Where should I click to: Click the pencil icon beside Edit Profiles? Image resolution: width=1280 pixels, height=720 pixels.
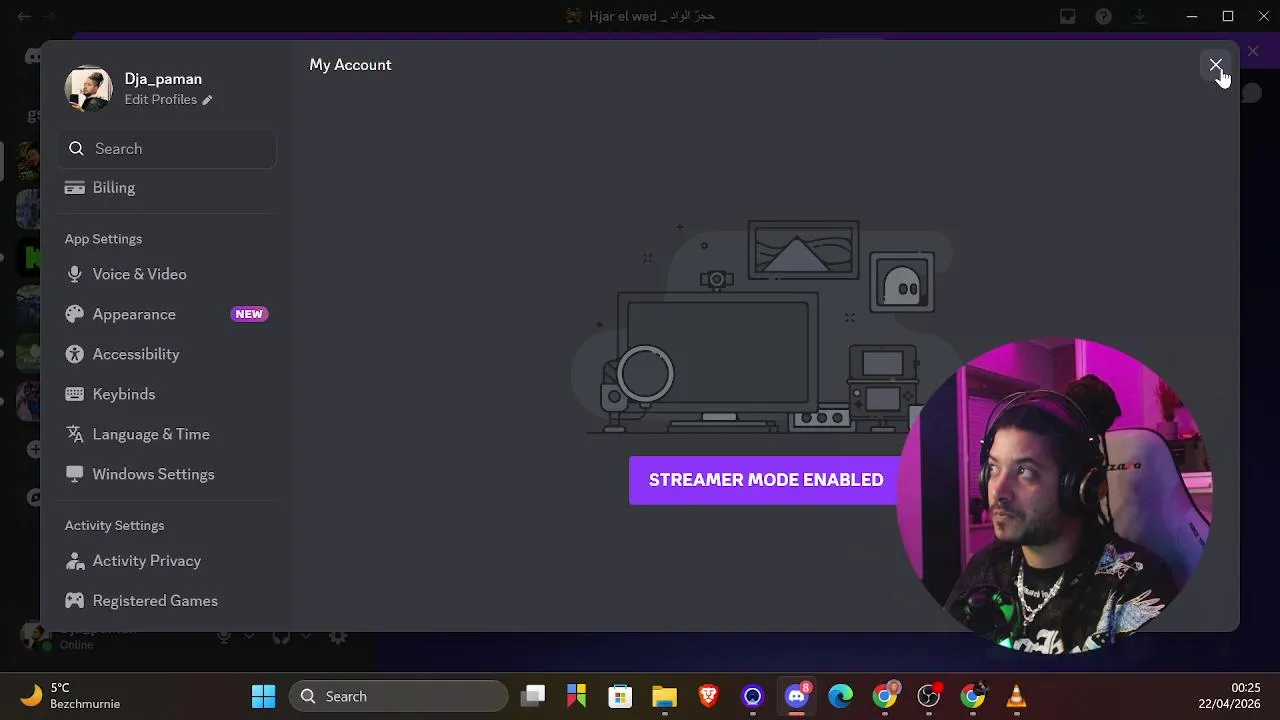click(x=207, y=100)
